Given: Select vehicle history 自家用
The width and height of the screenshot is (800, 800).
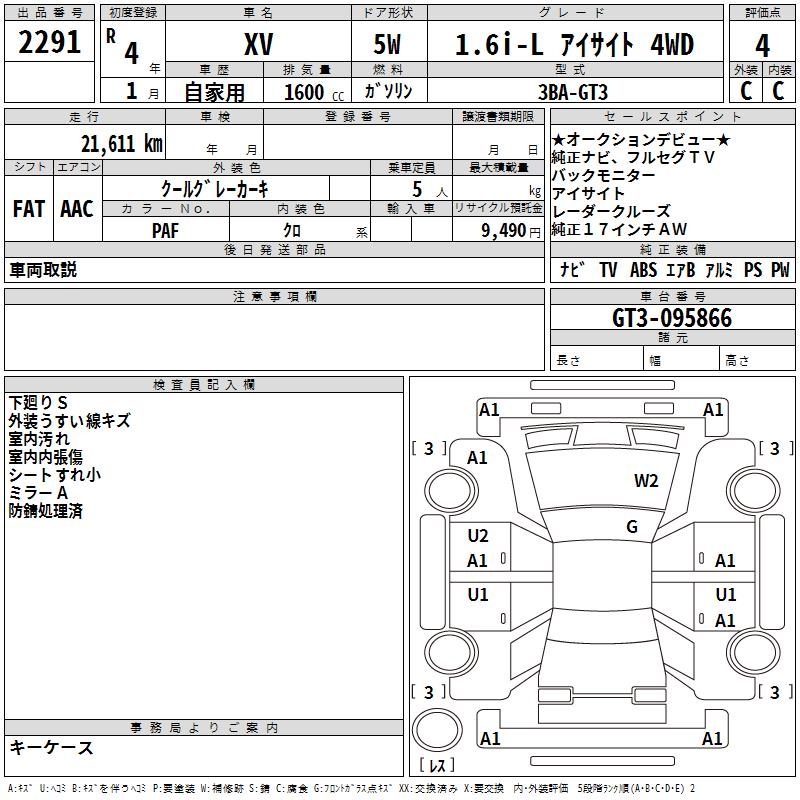Looking at the screenshot, I should point(214,92).
